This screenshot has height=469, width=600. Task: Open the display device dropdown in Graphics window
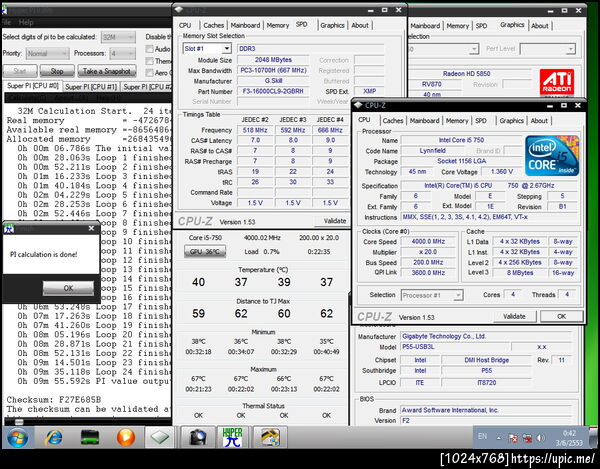click(443, 49)
